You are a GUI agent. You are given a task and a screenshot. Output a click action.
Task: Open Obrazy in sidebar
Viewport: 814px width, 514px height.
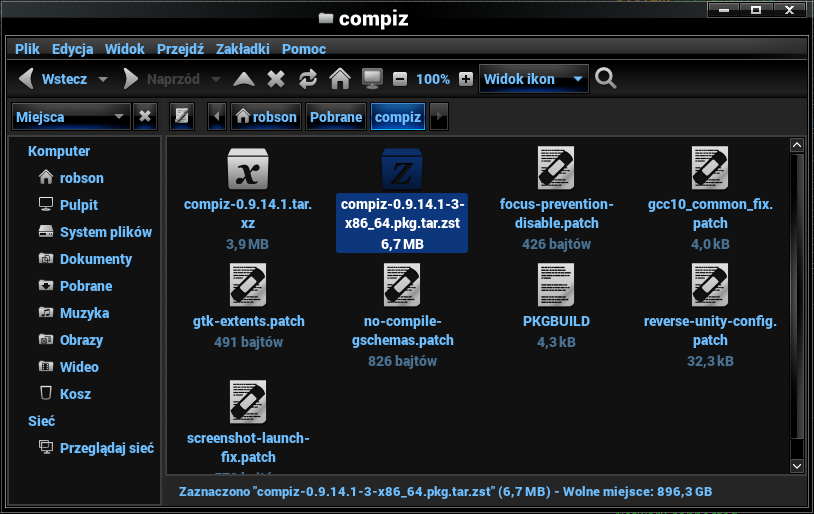click(84, 340)
